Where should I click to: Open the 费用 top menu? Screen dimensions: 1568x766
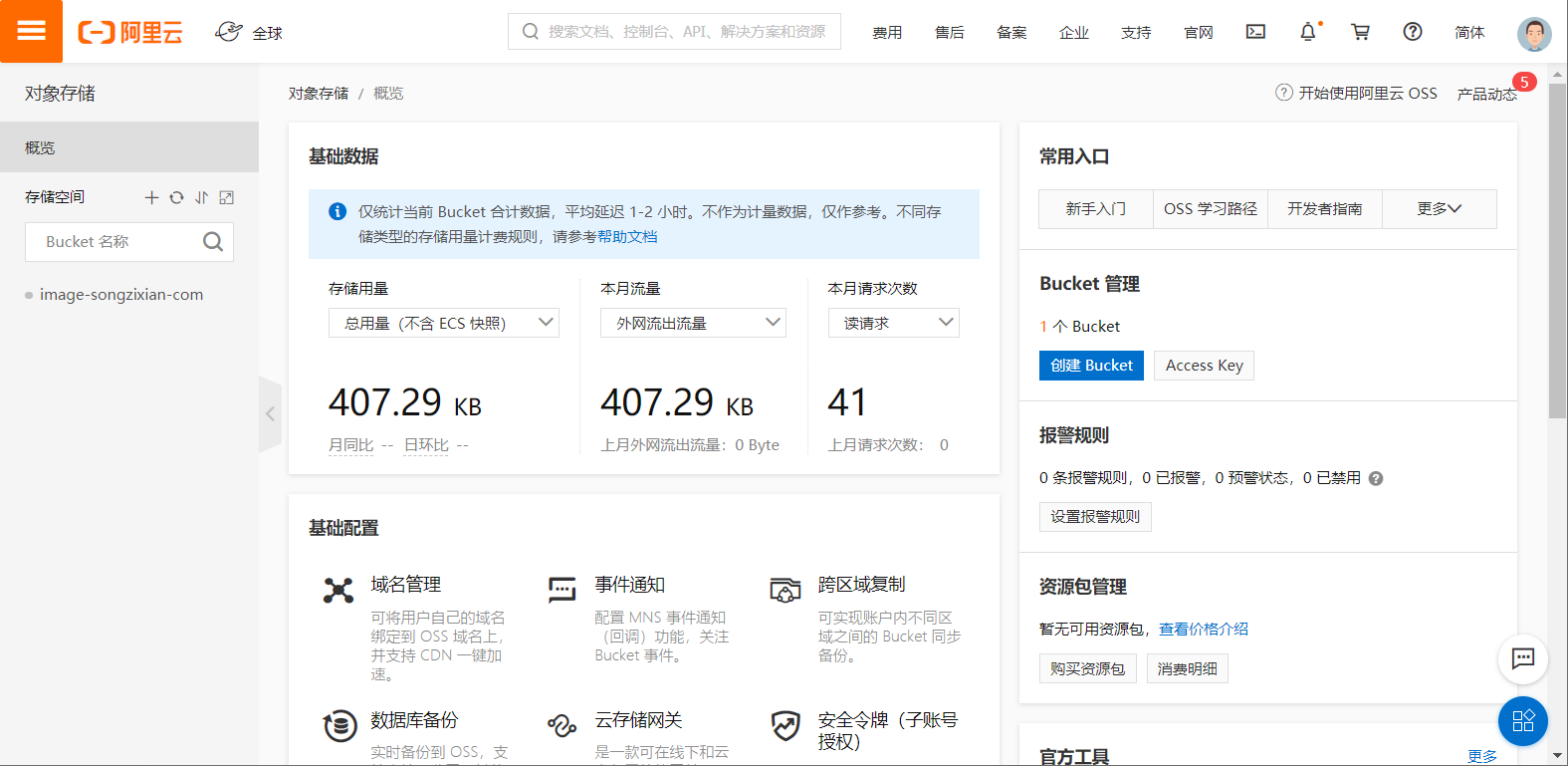(x=887, y=33)
